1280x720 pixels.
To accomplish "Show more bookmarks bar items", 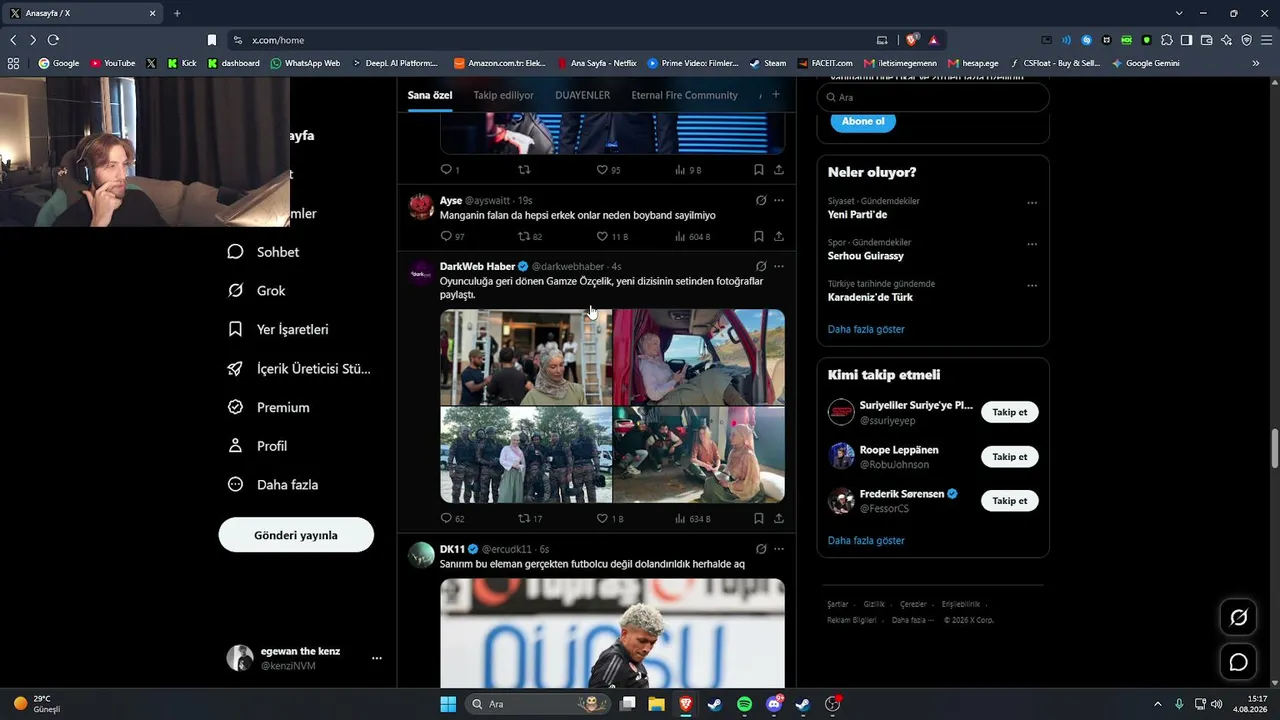I will [1256, 63].
